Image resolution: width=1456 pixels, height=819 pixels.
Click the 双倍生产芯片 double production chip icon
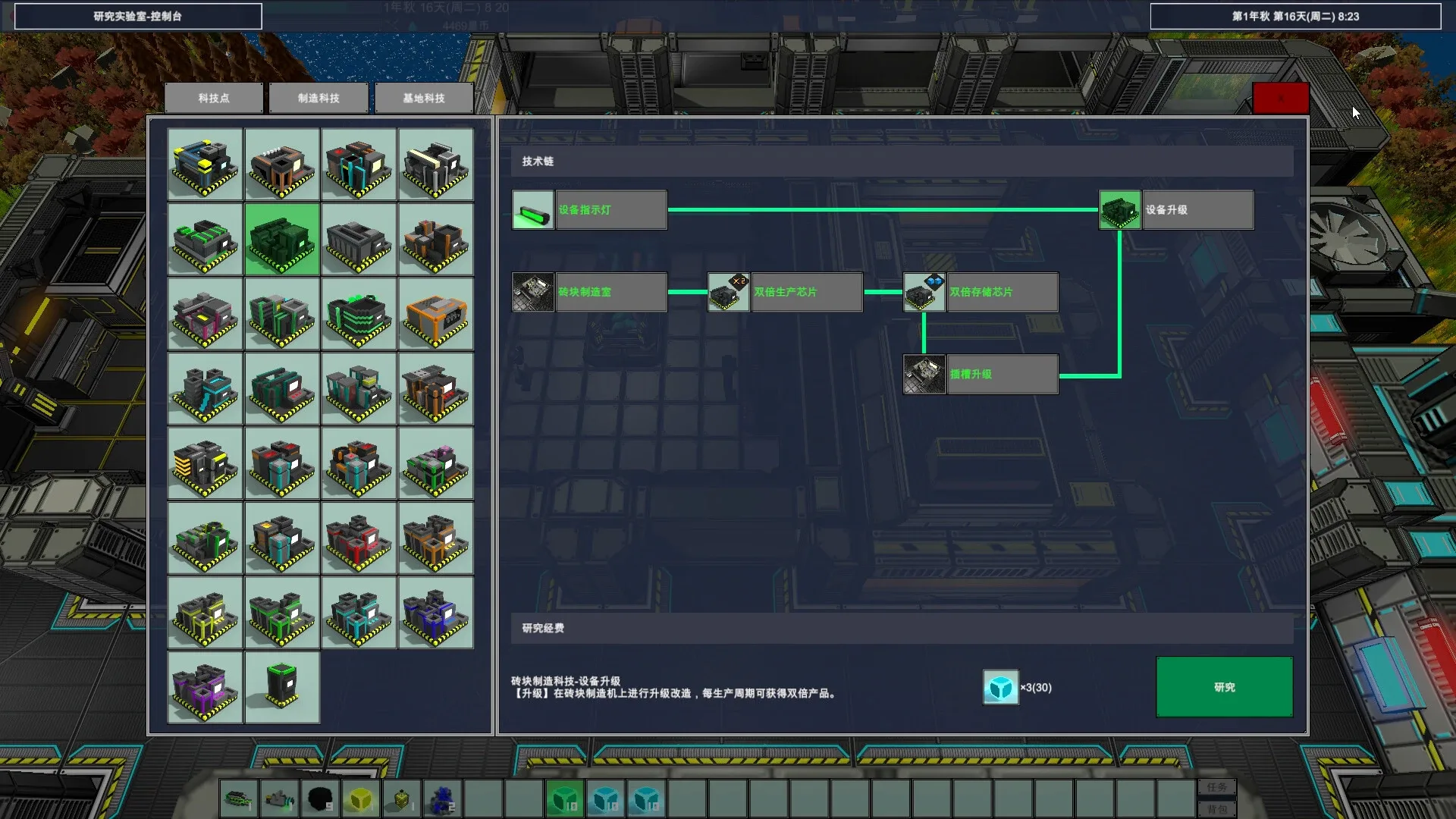(728, 292)
